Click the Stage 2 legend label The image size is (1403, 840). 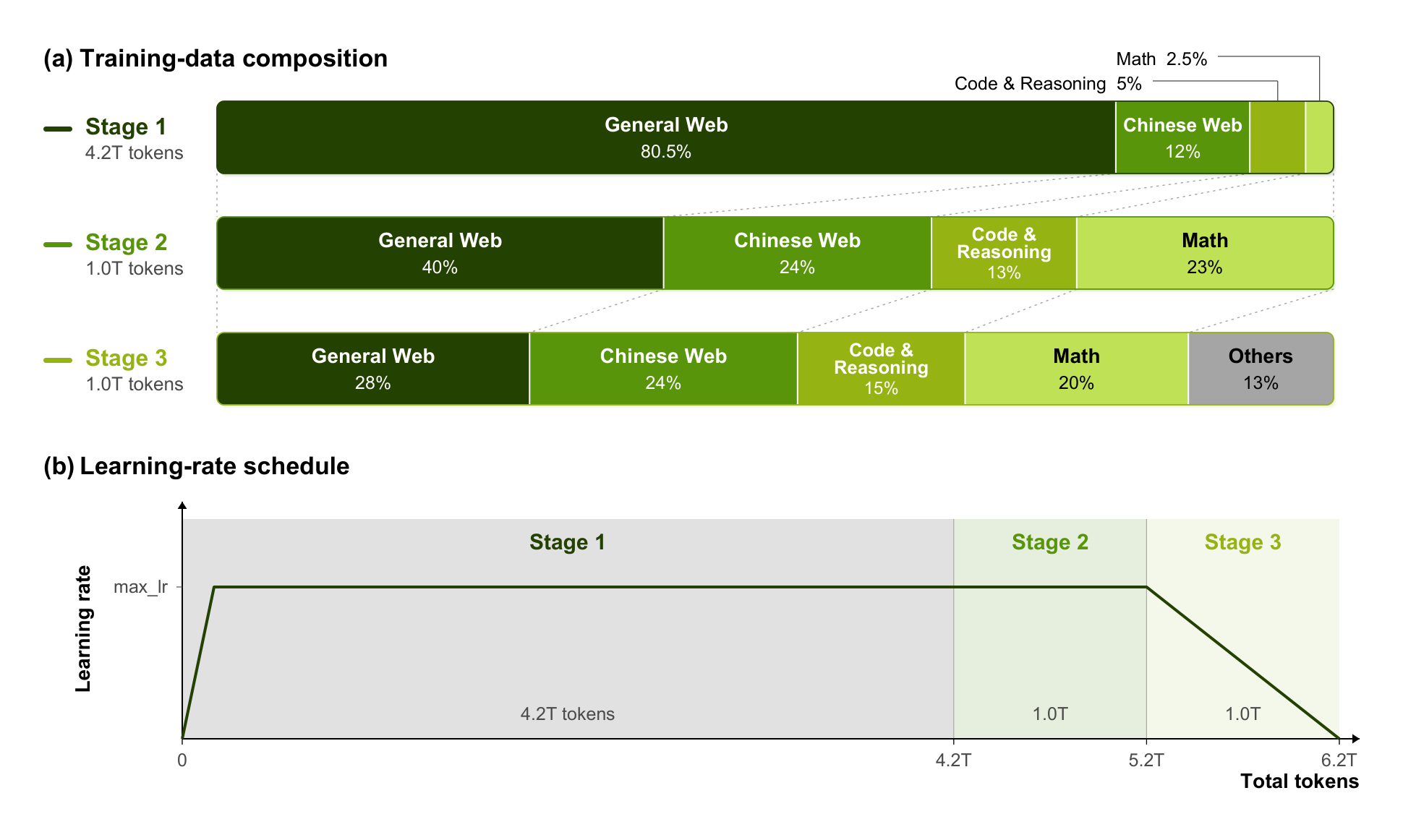126,242
